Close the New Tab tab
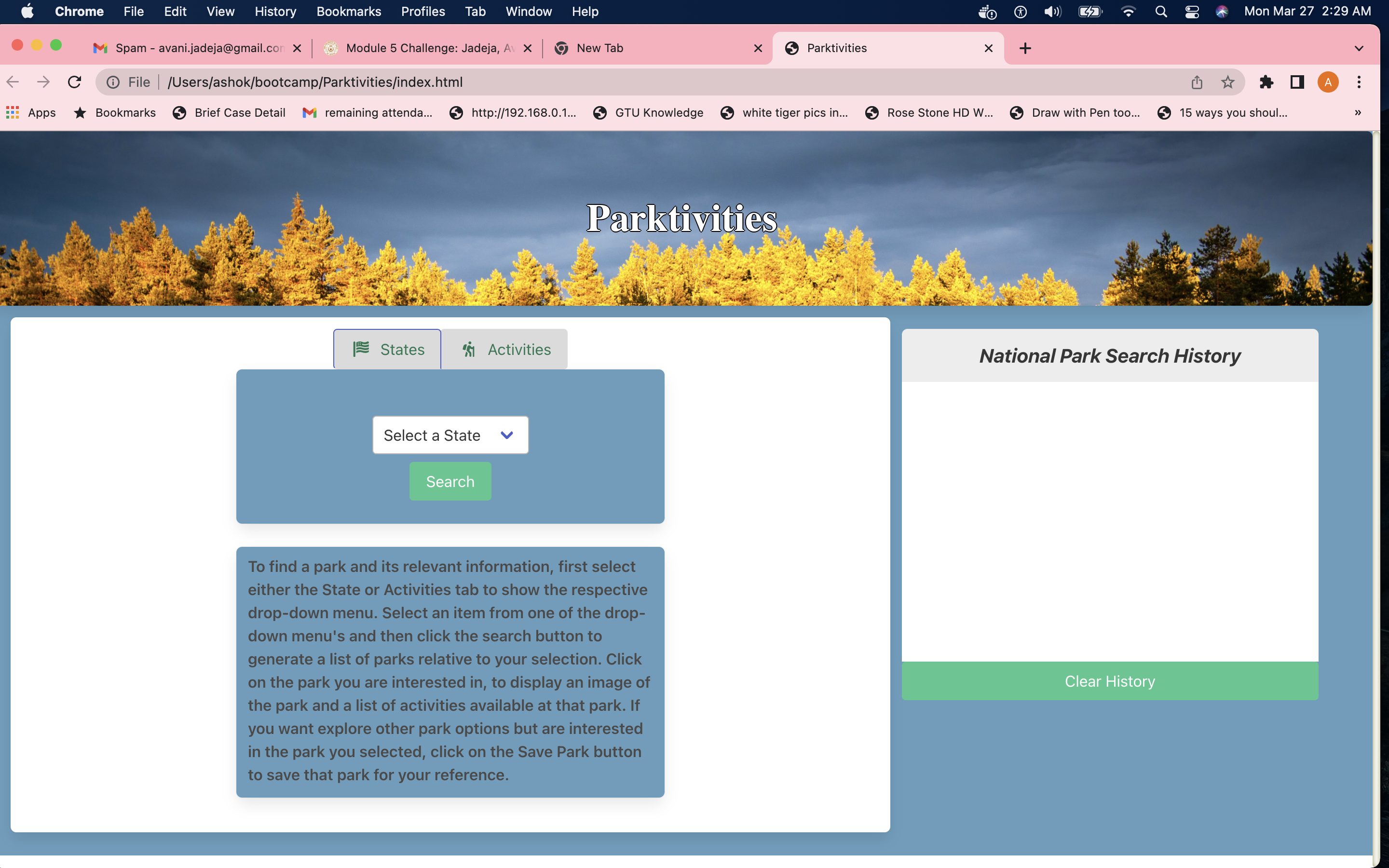The height and width of the screenshot is (868, 1389). click(758, 48)
